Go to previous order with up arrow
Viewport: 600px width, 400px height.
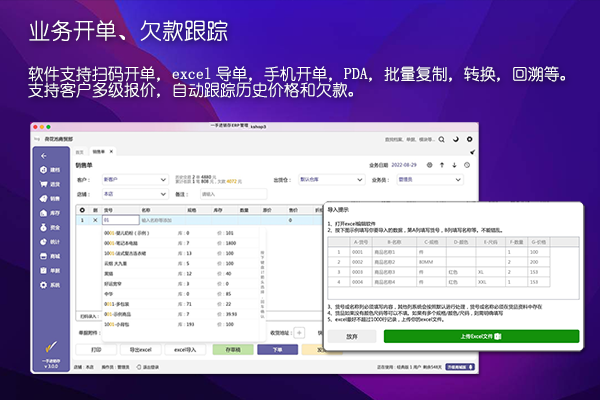pyautogui.click(x=442, y=165)
